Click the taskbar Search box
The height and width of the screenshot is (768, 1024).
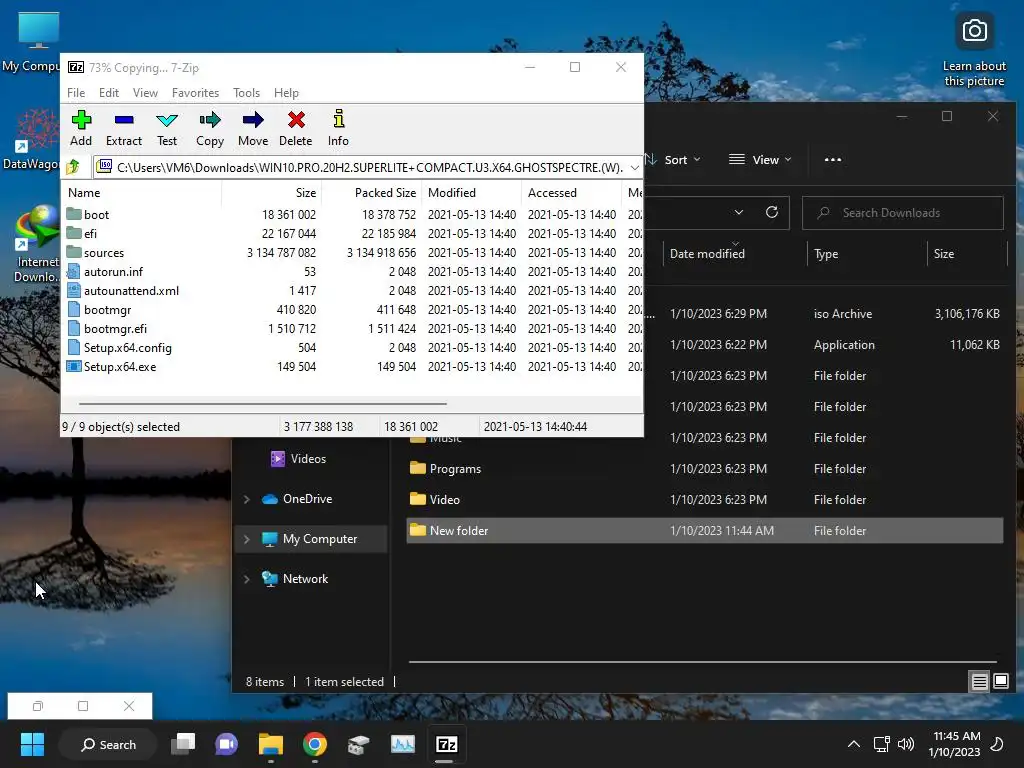[x=108, y=744]
